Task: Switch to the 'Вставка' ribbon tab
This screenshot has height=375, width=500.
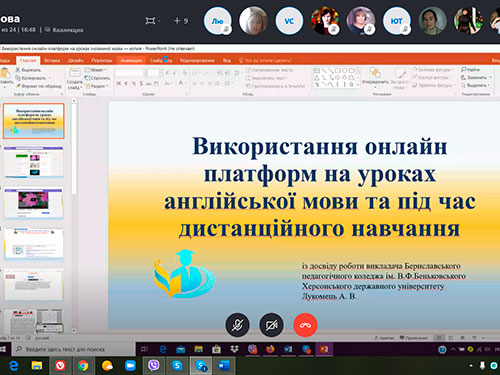Action: (x=52, y=60)
